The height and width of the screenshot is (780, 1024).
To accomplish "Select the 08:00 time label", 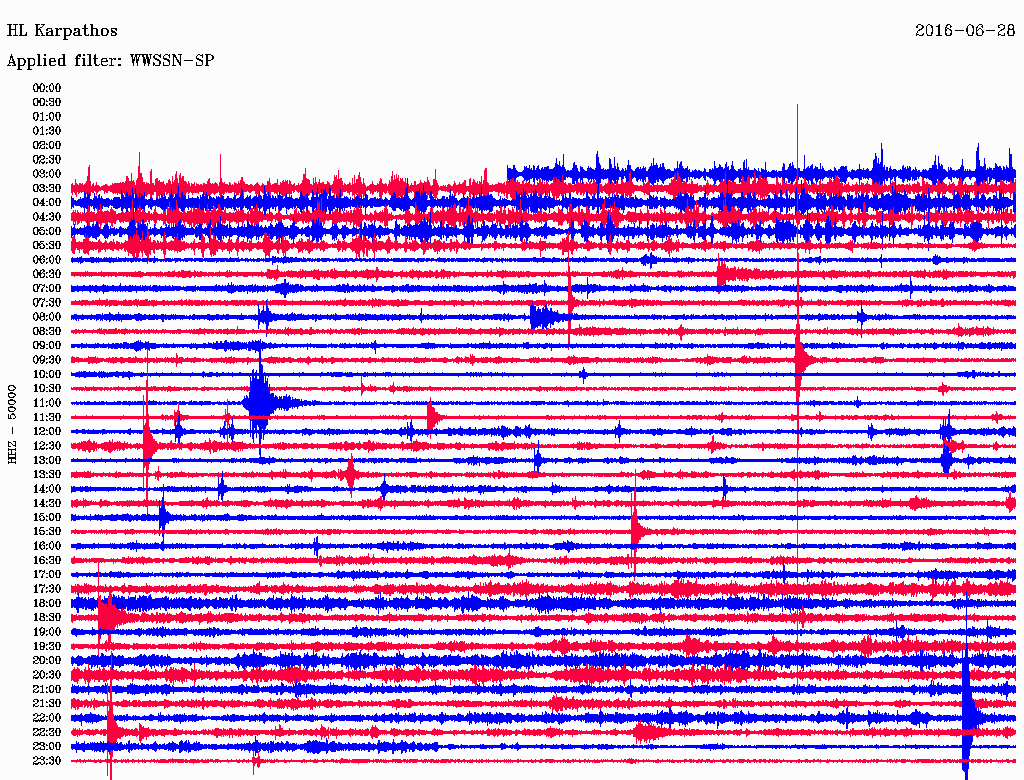I will coord(46,317).
